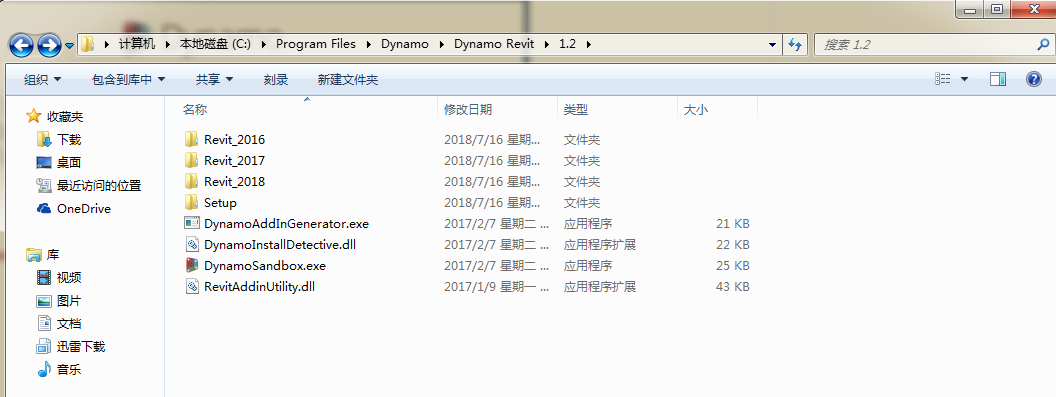
Task: Expand the arrow after Dynamo Revit
Action: pyautogui.click(x=547, y=44)
